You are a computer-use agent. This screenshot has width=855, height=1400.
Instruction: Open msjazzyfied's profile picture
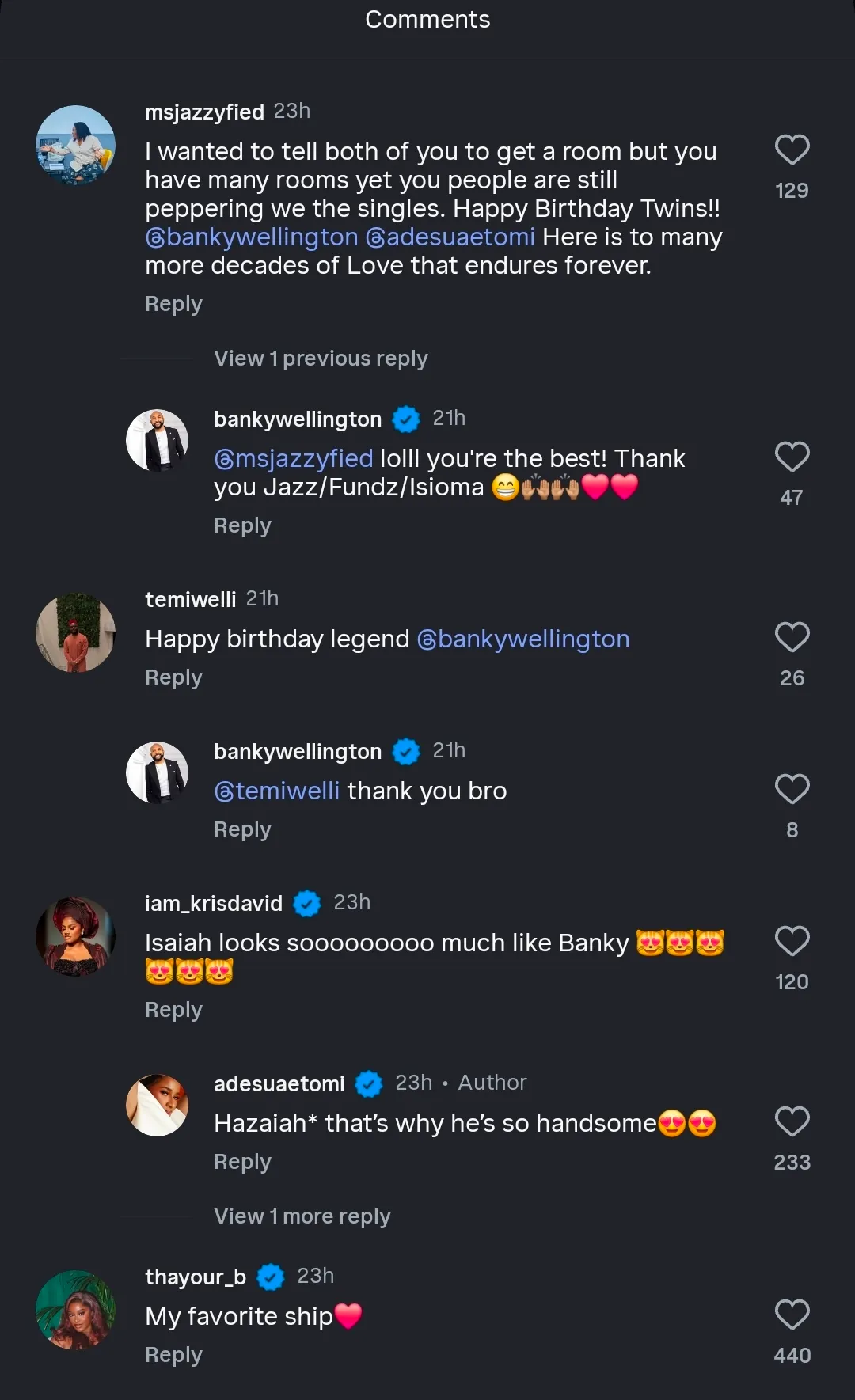pos(76,145)
